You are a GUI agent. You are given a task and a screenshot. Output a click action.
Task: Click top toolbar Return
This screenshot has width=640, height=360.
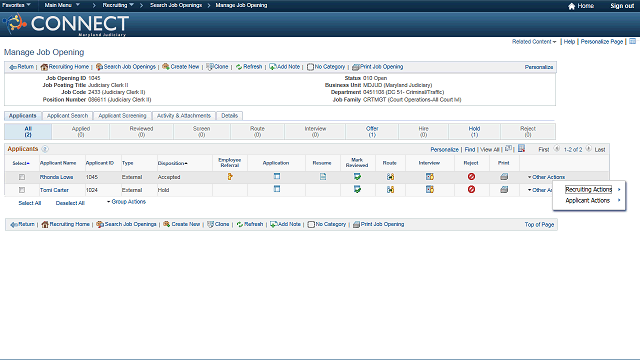[x=22, y=67]
